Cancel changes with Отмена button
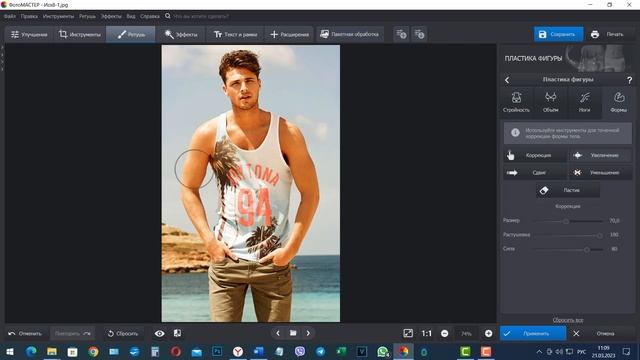Viewport: 640px width, 360px height. pyautogui.click(x=600, y=333)
